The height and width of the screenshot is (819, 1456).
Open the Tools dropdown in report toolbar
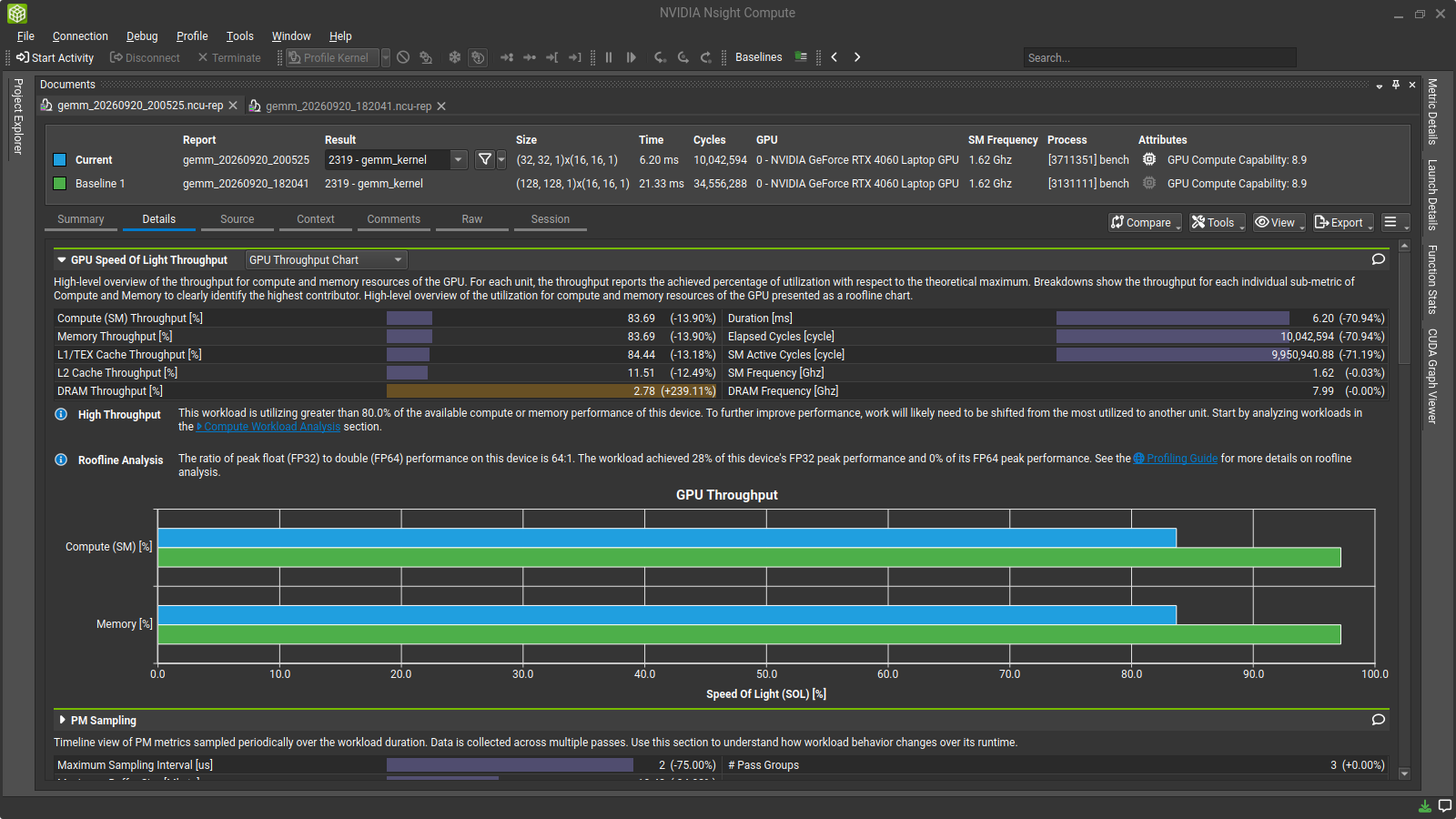(1218, 222)
